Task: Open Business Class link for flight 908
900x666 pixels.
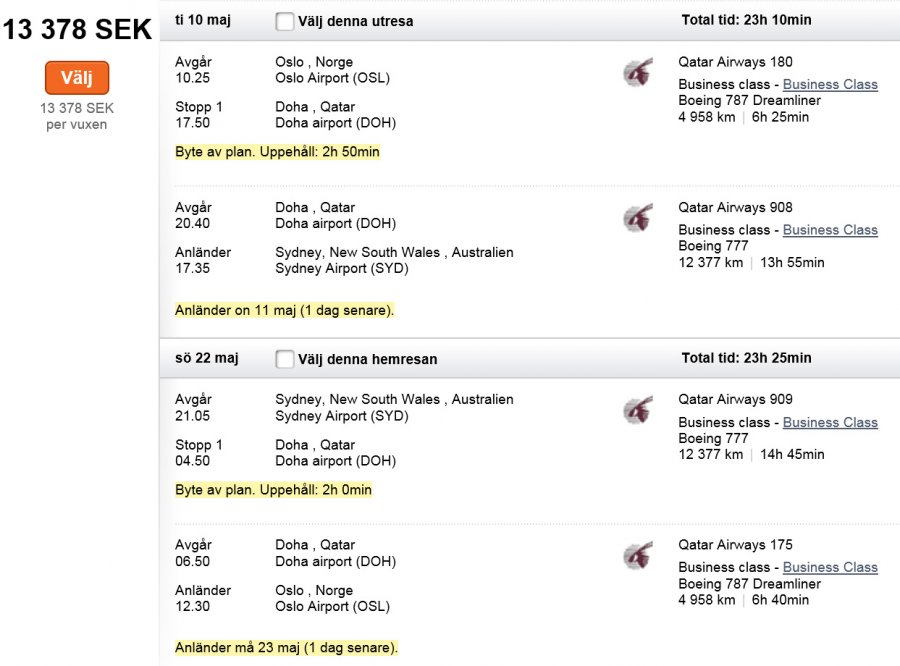Action: [830, 230]
